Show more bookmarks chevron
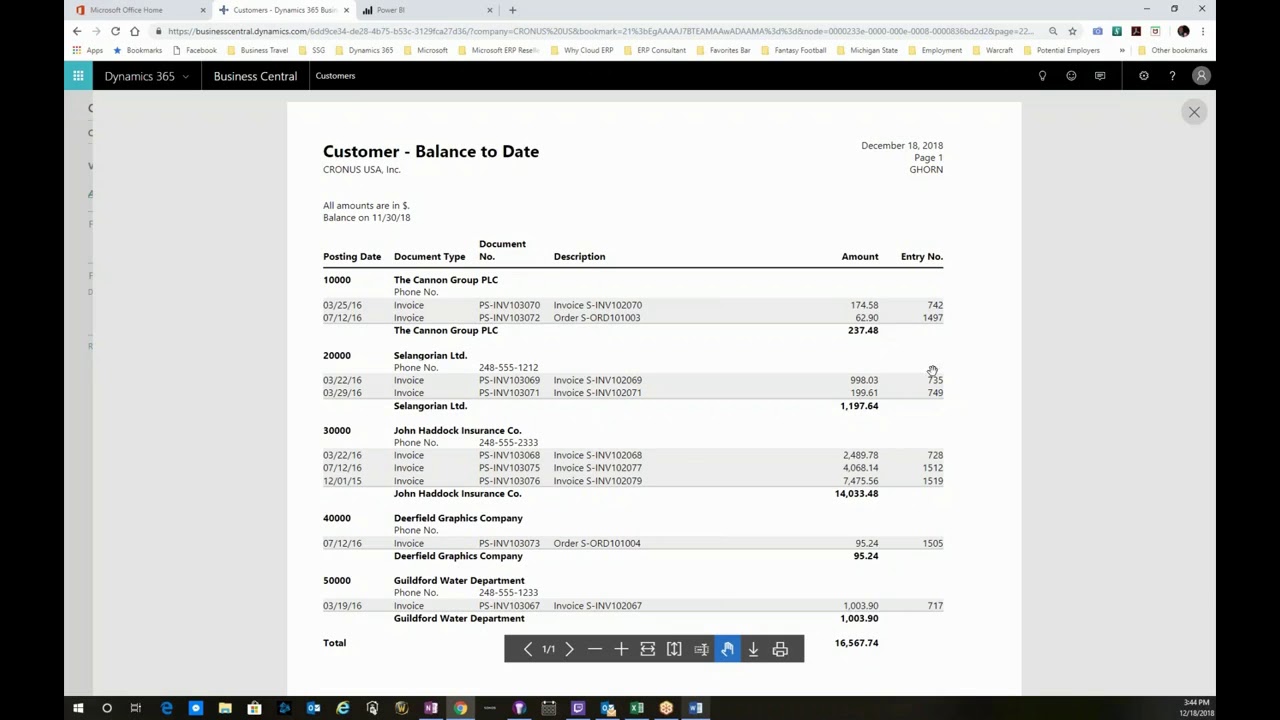 click(x=1121, y=50)
